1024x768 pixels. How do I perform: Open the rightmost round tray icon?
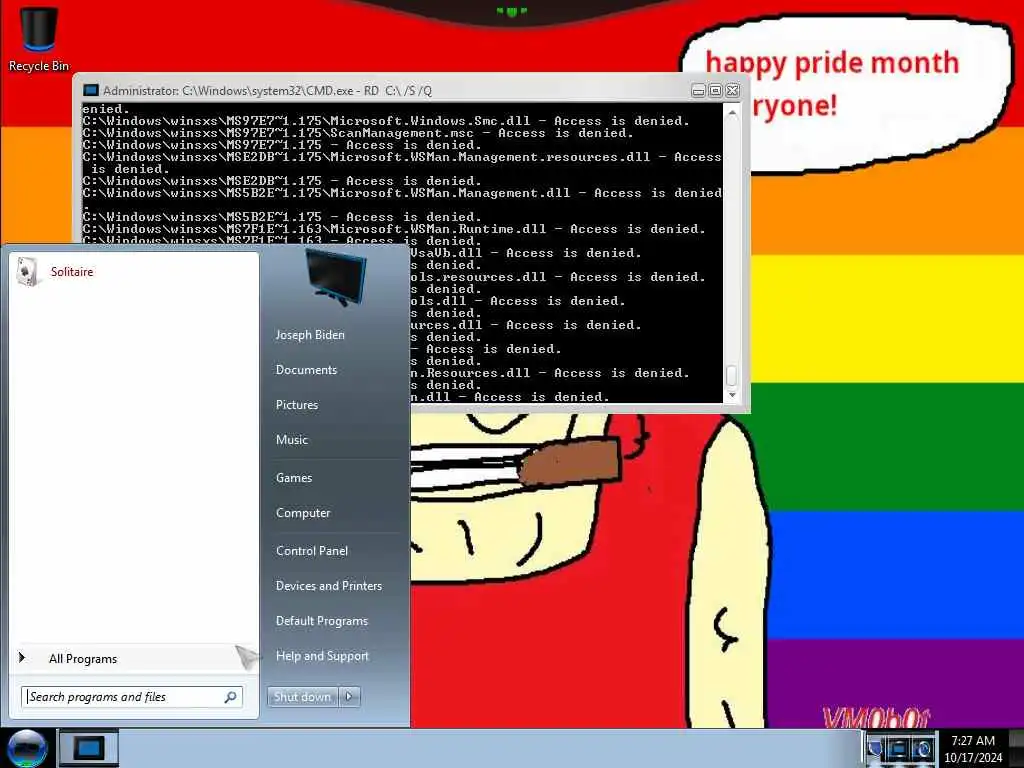pyautogui.click(x=923, y=749)
